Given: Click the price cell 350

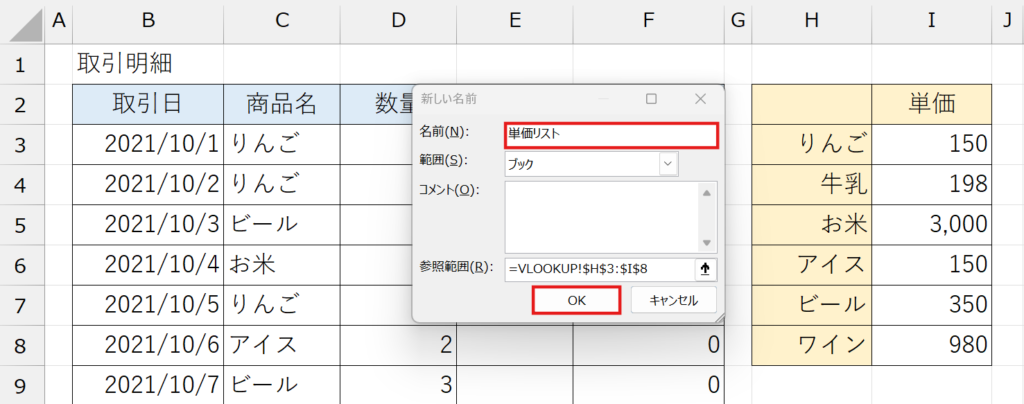Looking at the screenshot, I should (x=931, y=305).
